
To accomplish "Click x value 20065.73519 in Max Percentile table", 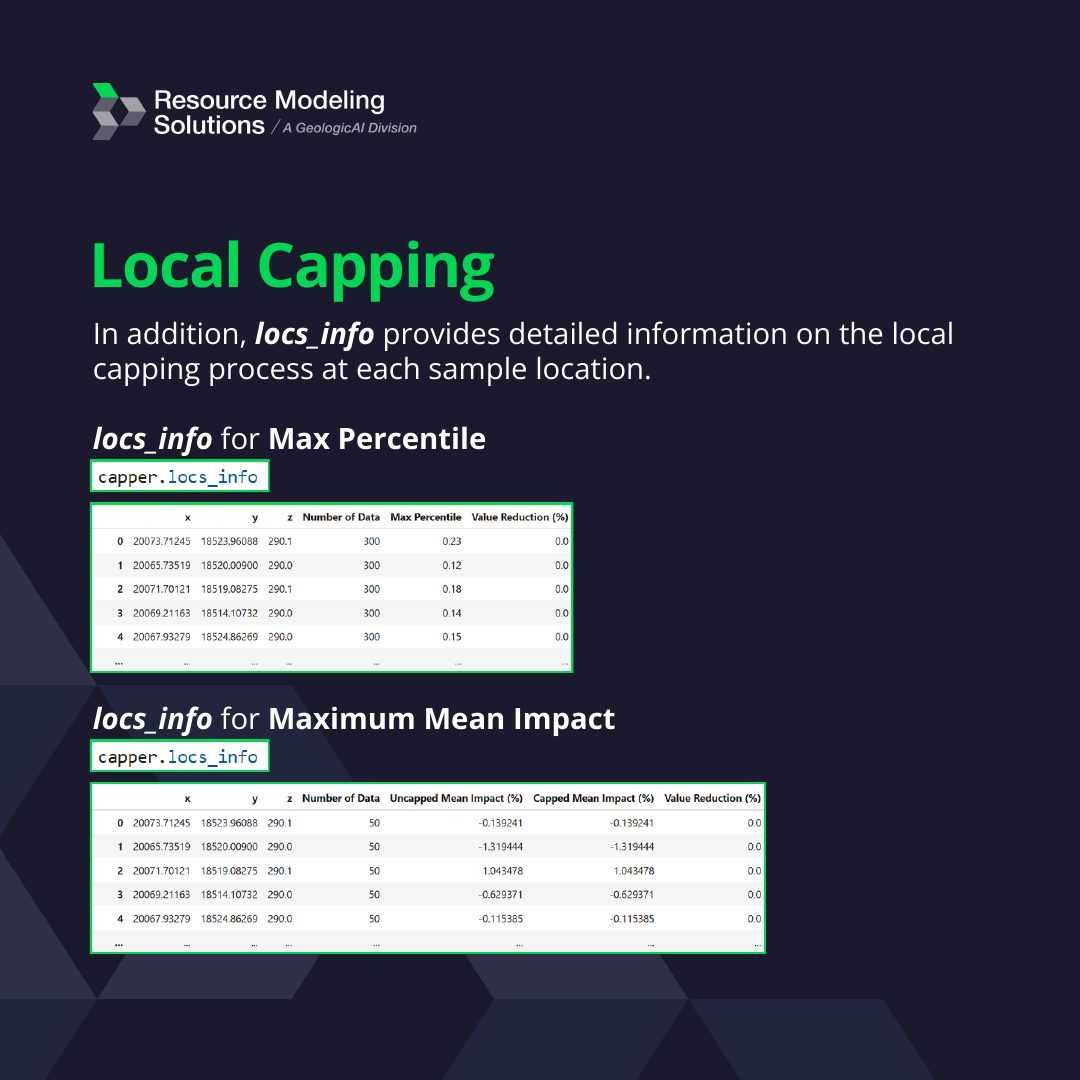I will (161, 565).
